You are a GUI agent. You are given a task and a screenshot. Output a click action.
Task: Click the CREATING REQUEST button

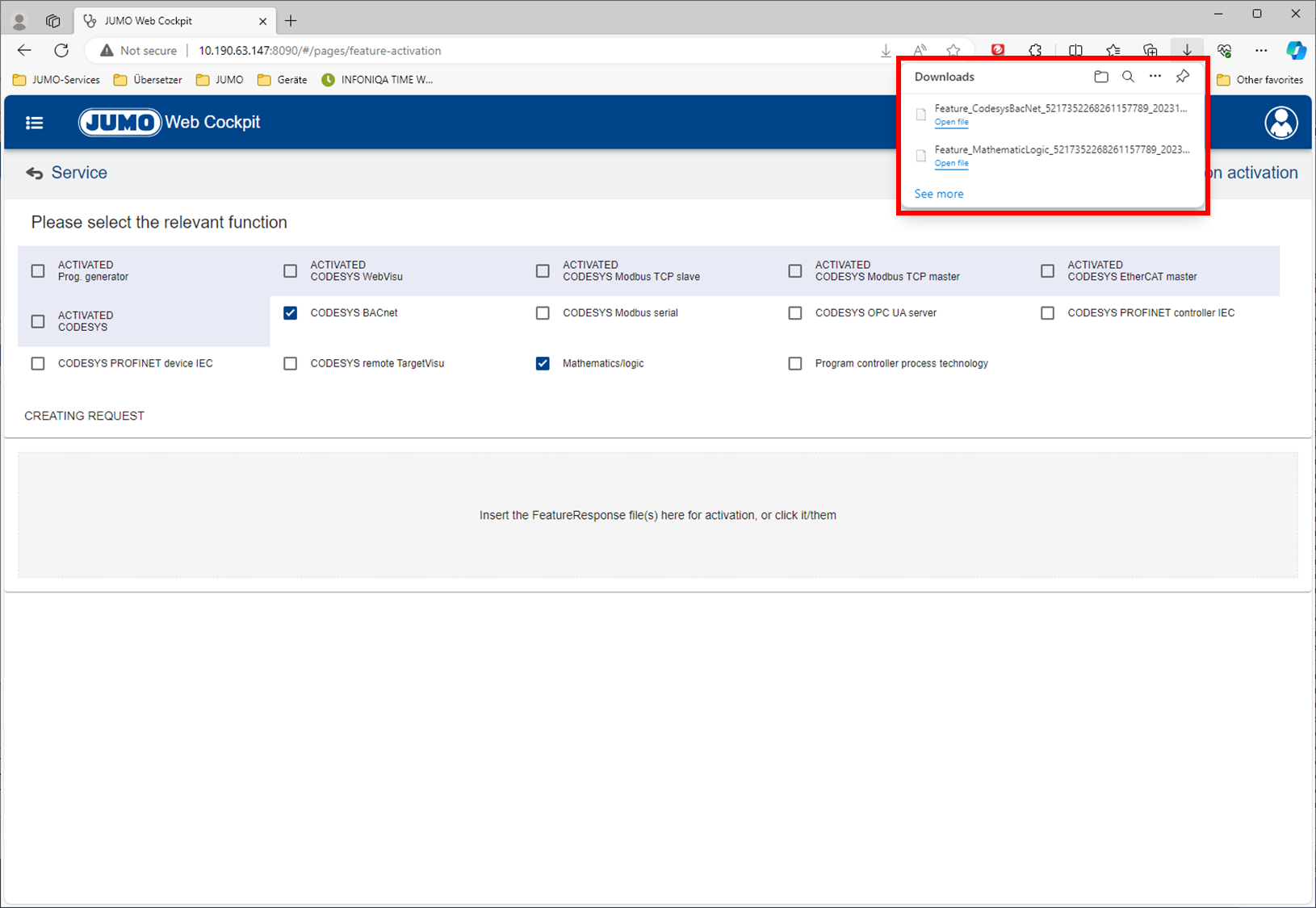click(x=84, y=416)
